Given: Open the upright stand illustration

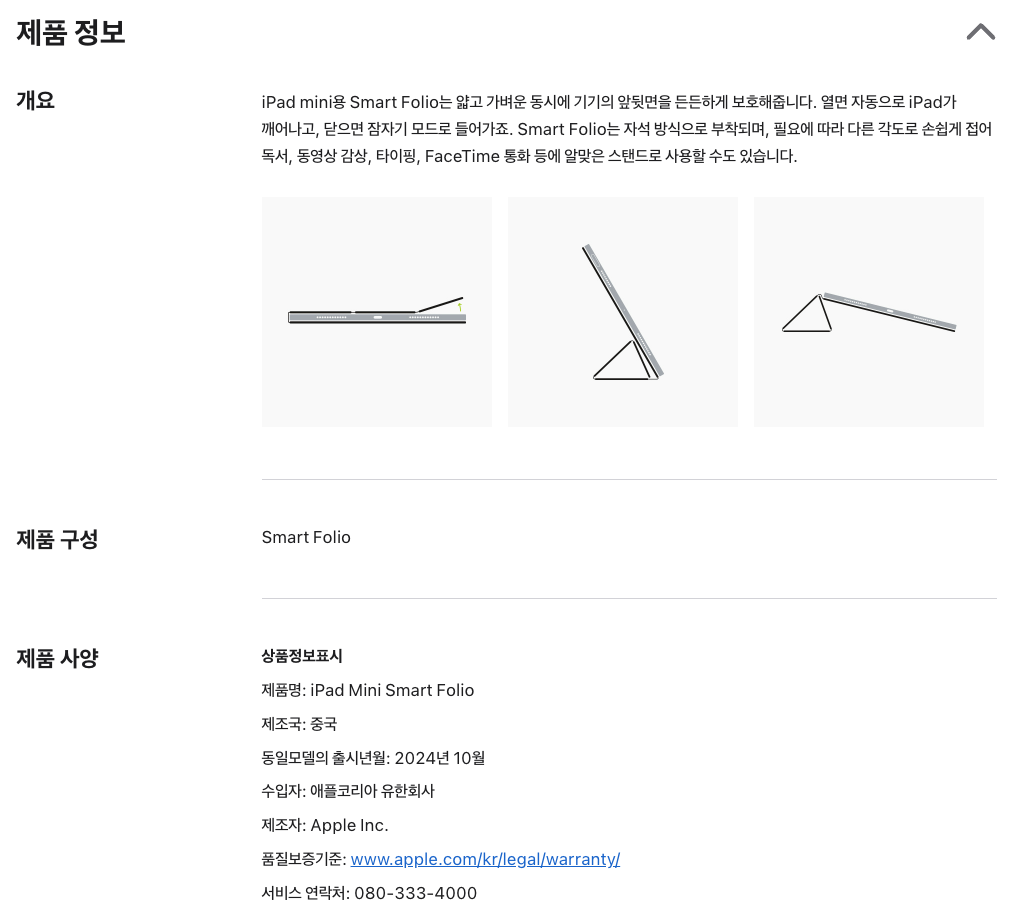Looking at the screenshot, I should click(x=623, y=312).
